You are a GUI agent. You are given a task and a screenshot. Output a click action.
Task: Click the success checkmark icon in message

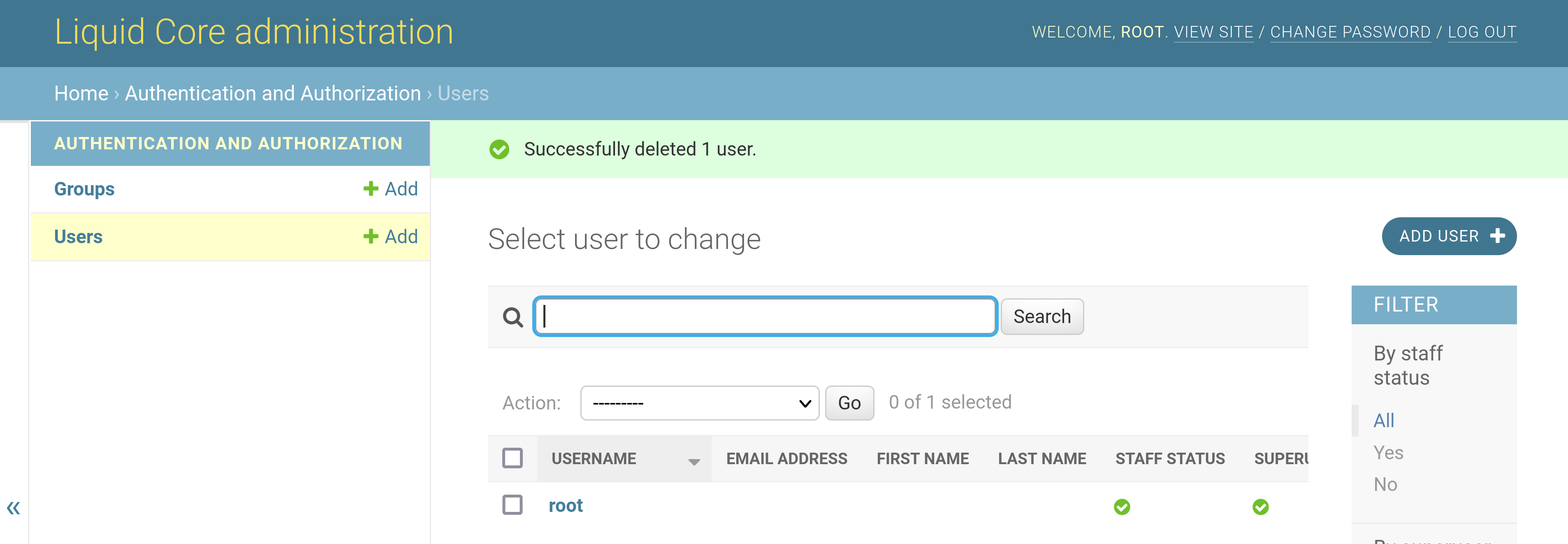point(499,149)
